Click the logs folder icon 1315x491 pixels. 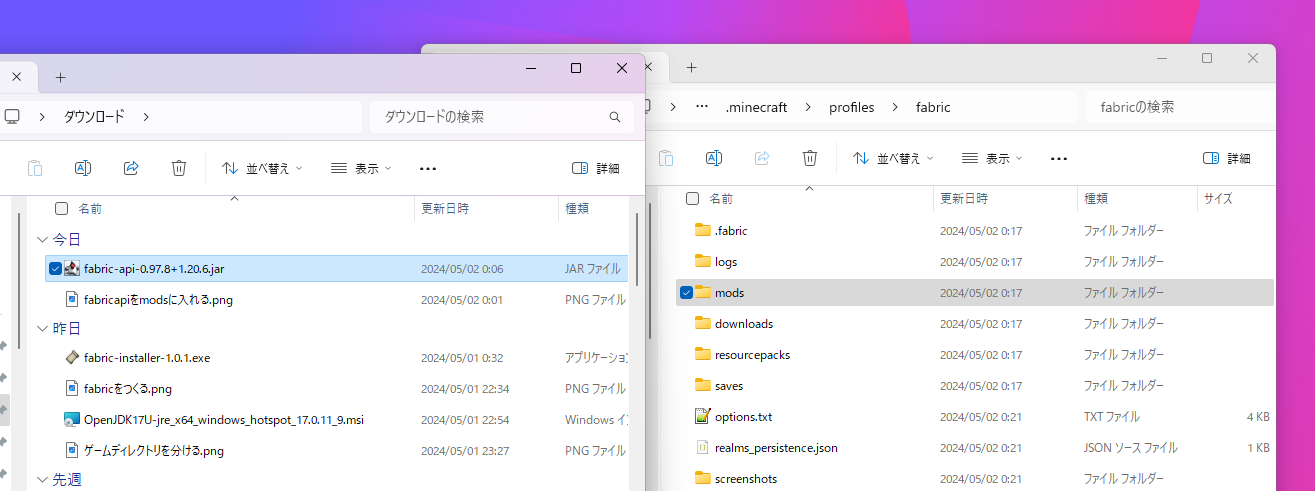pos(702,261)
